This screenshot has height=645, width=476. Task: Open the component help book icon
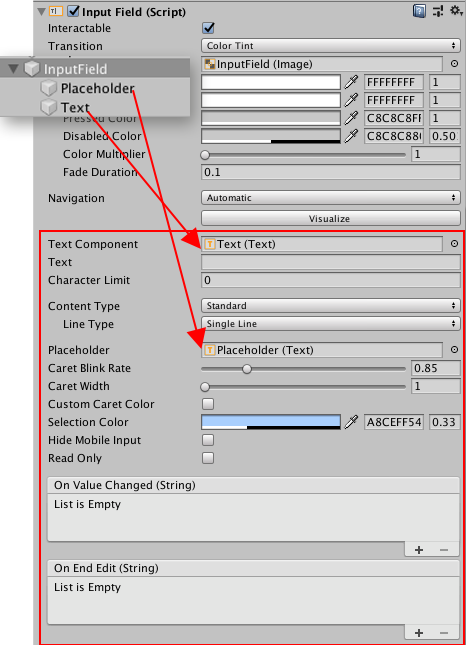pyautogui.click(x=419, y=11)
